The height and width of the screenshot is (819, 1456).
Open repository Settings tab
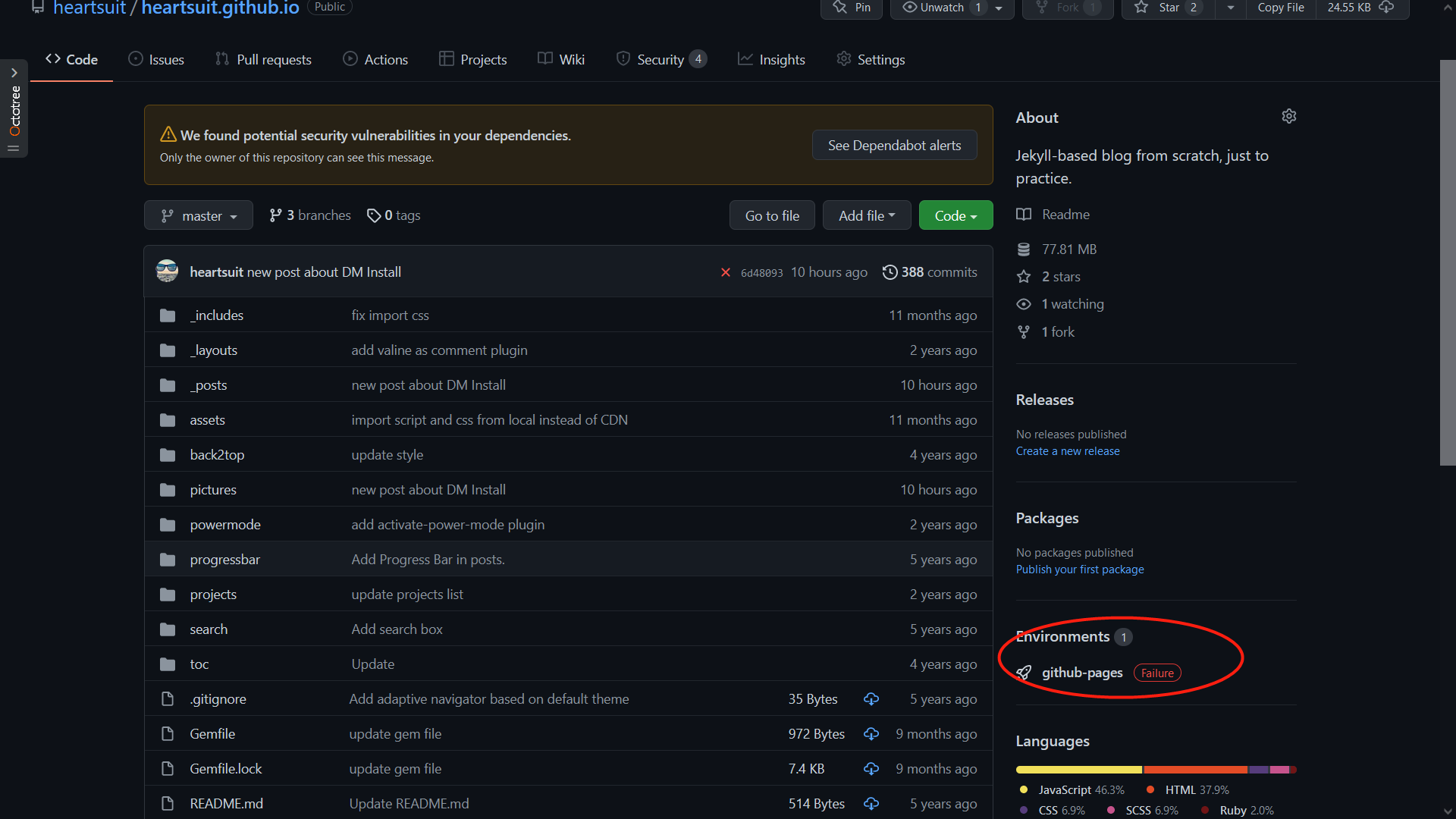tap(871, 59)
